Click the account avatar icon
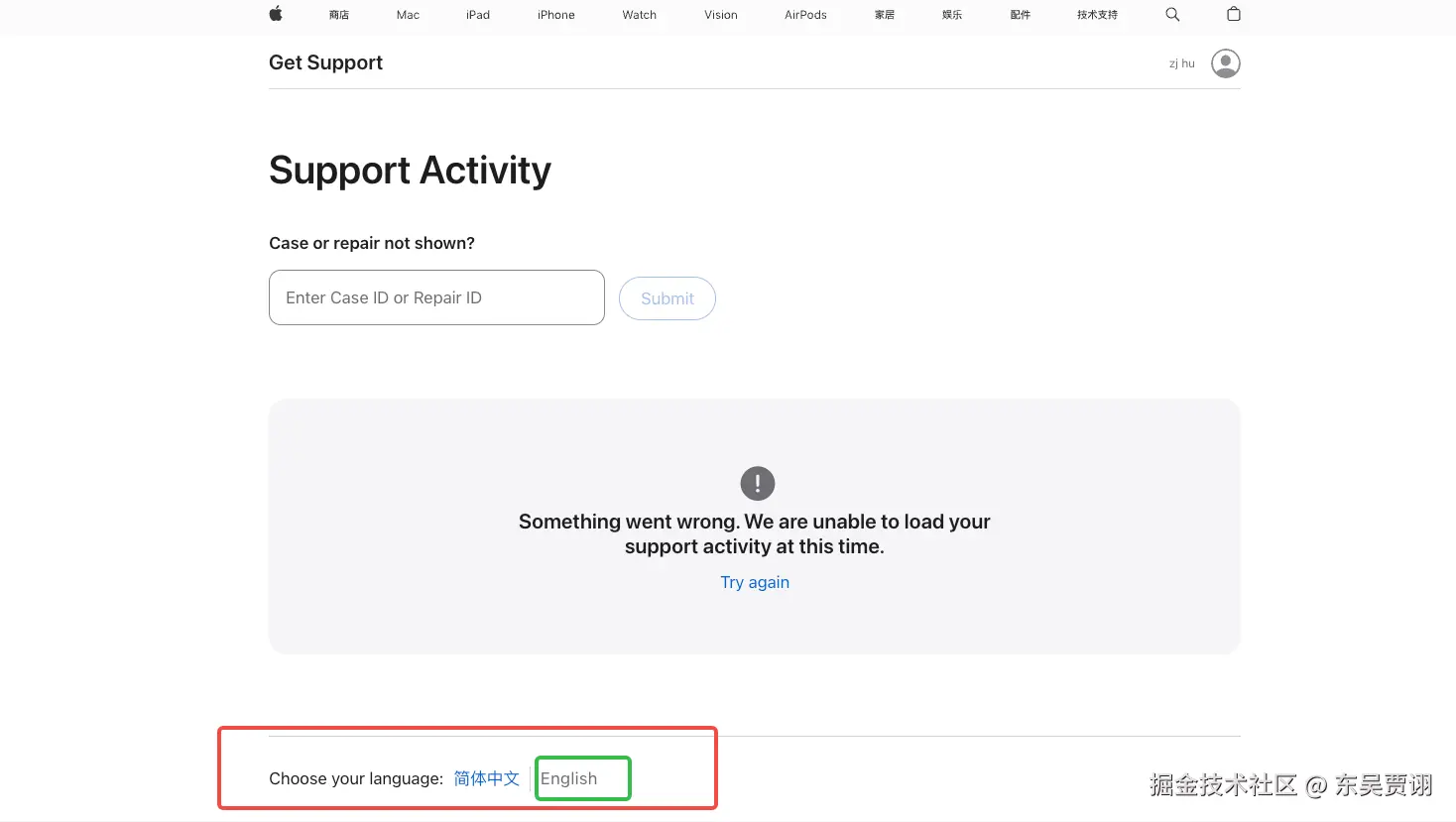Image resolution: width=1456 pixels, height=822 pixels. tap(1226, 63)
